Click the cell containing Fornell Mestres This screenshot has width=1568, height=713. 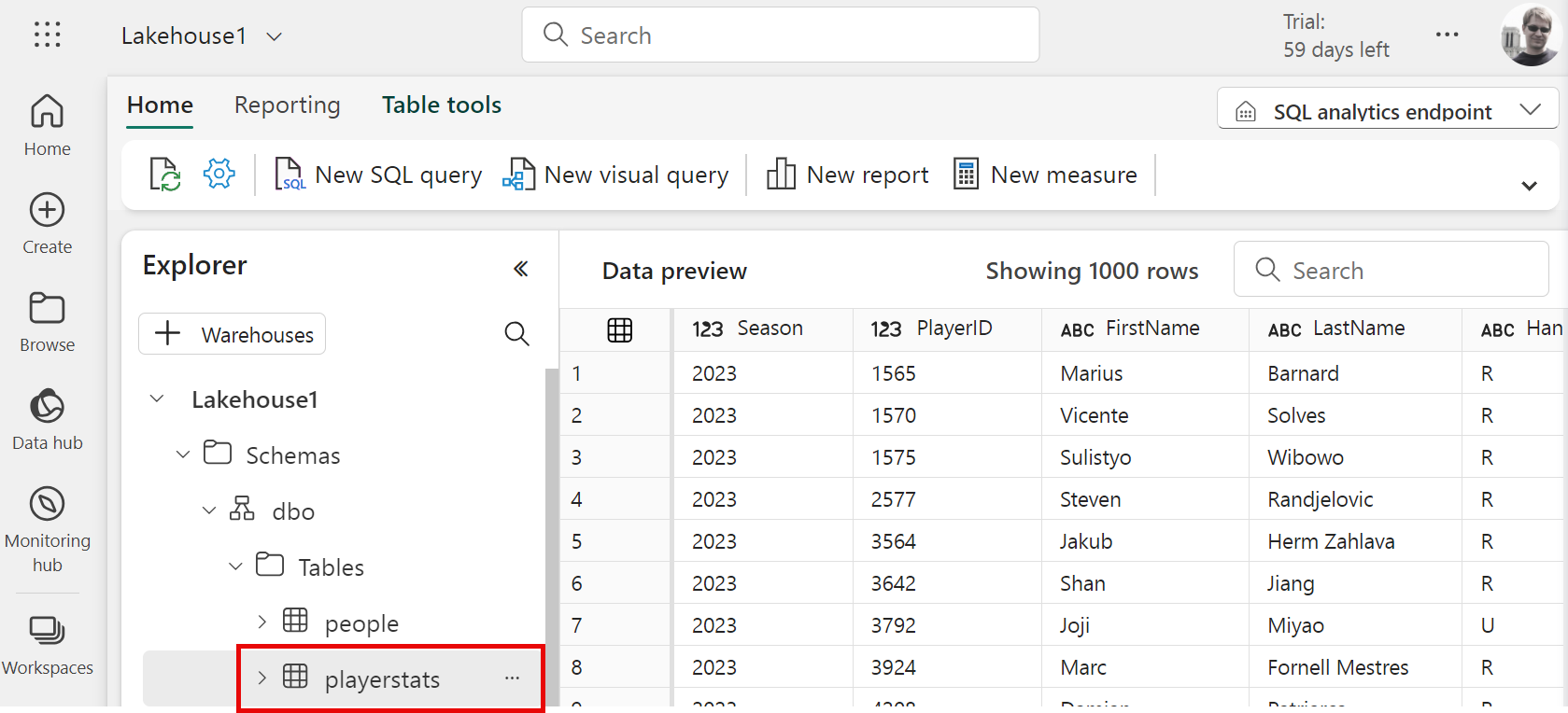[x=1354, y=667]
